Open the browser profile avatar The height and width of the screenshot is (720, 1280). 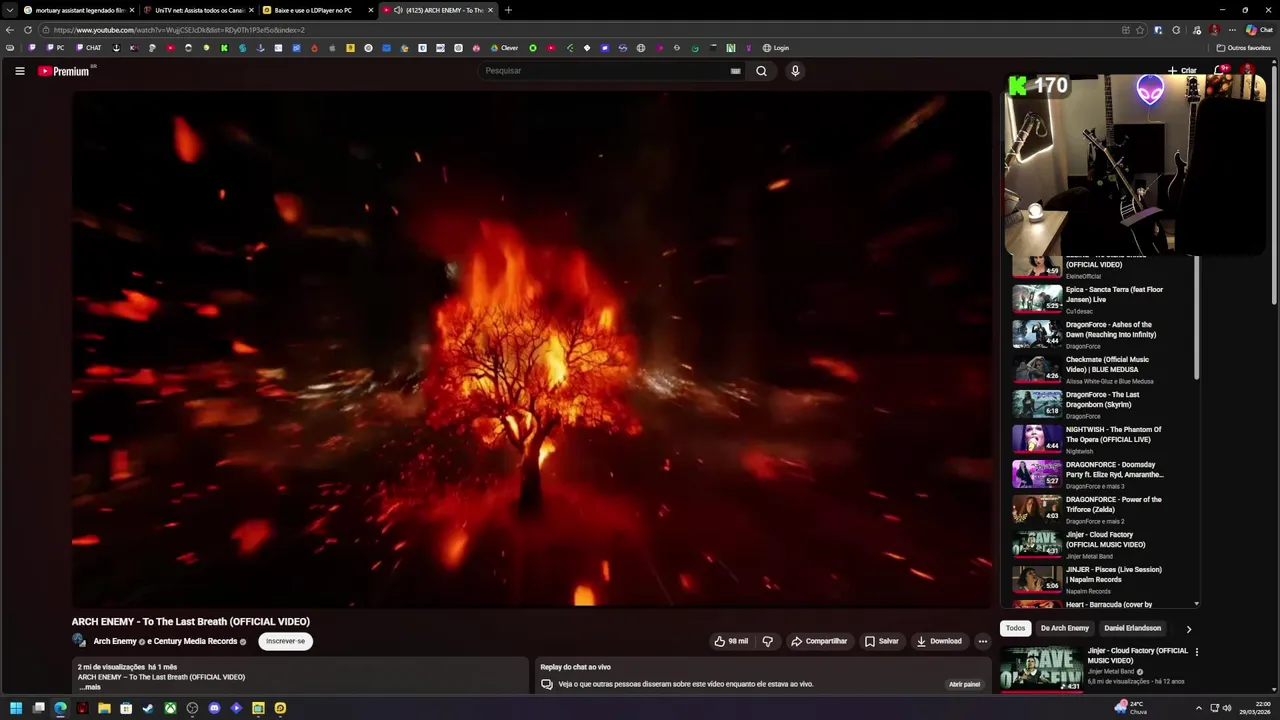click(x=1214, y=30)
